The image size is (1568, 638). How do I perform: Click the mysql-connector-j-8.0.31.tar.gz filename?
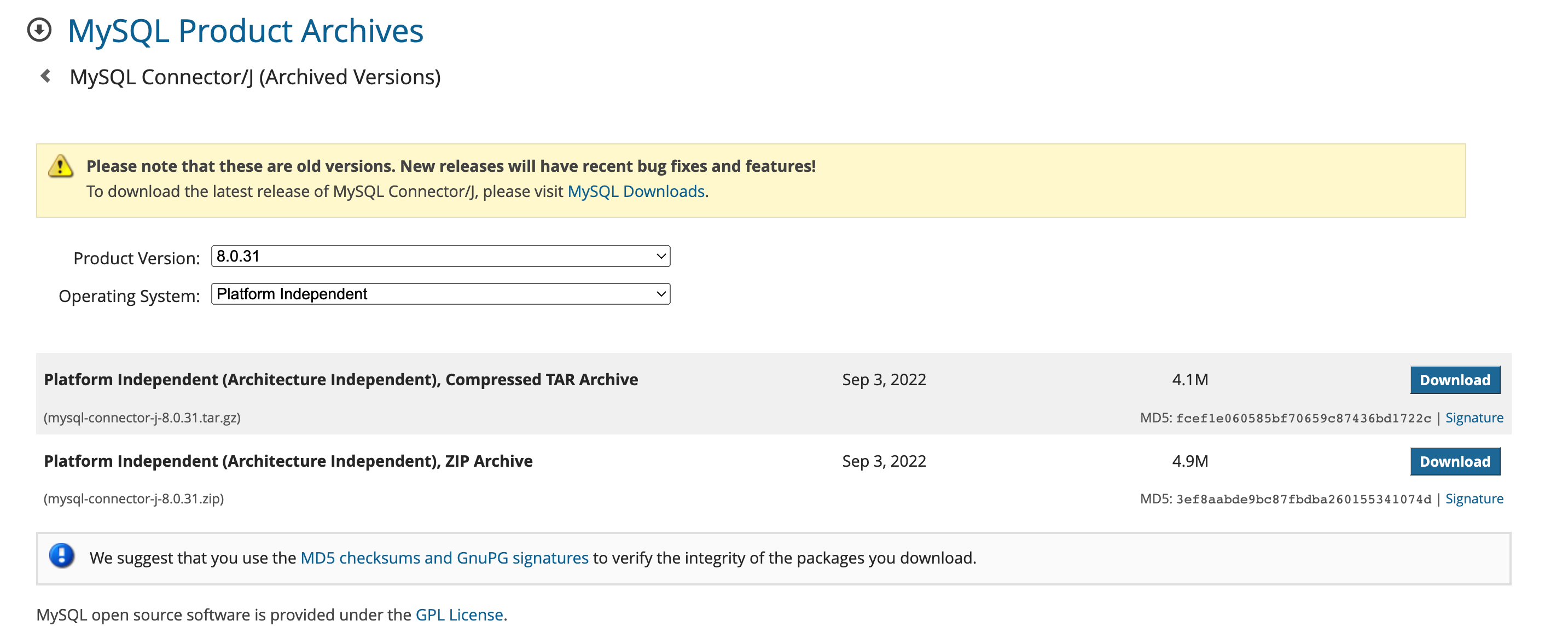[142, 417]
